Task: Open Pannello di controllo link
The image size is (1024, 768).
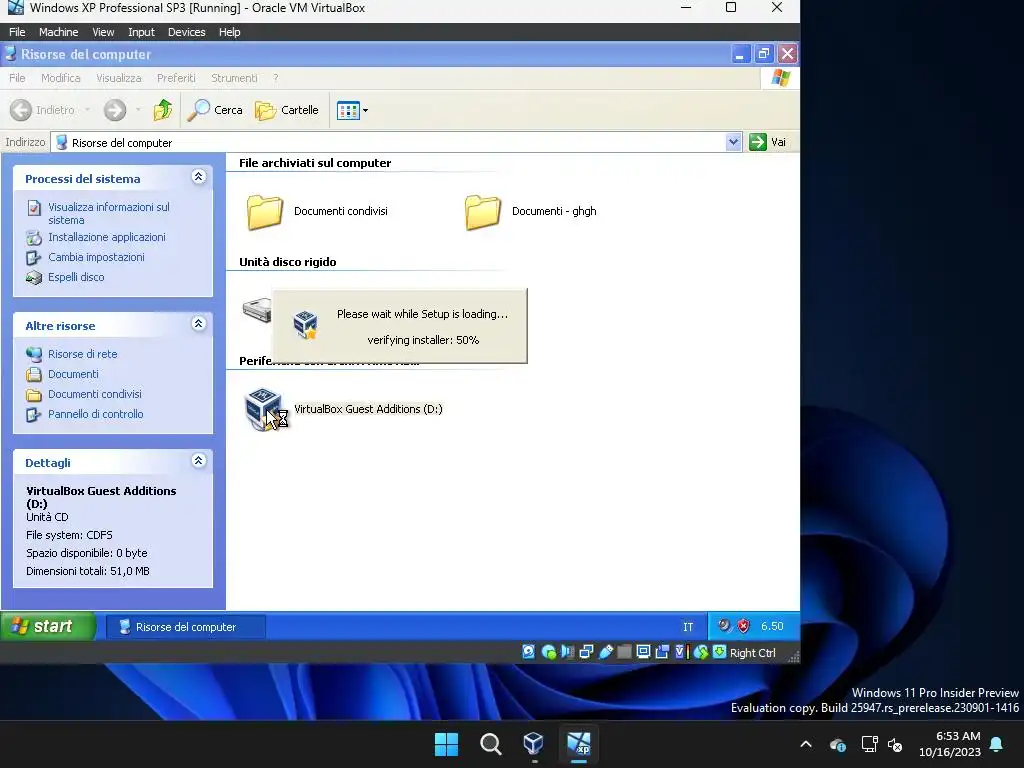Action: (95, 414)
